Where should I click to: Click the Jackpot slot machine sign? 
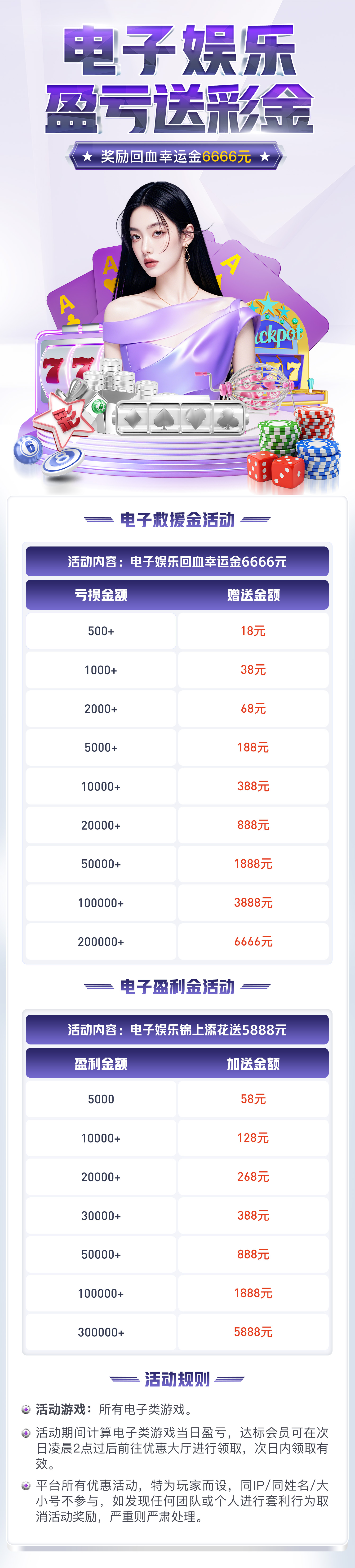277,333
